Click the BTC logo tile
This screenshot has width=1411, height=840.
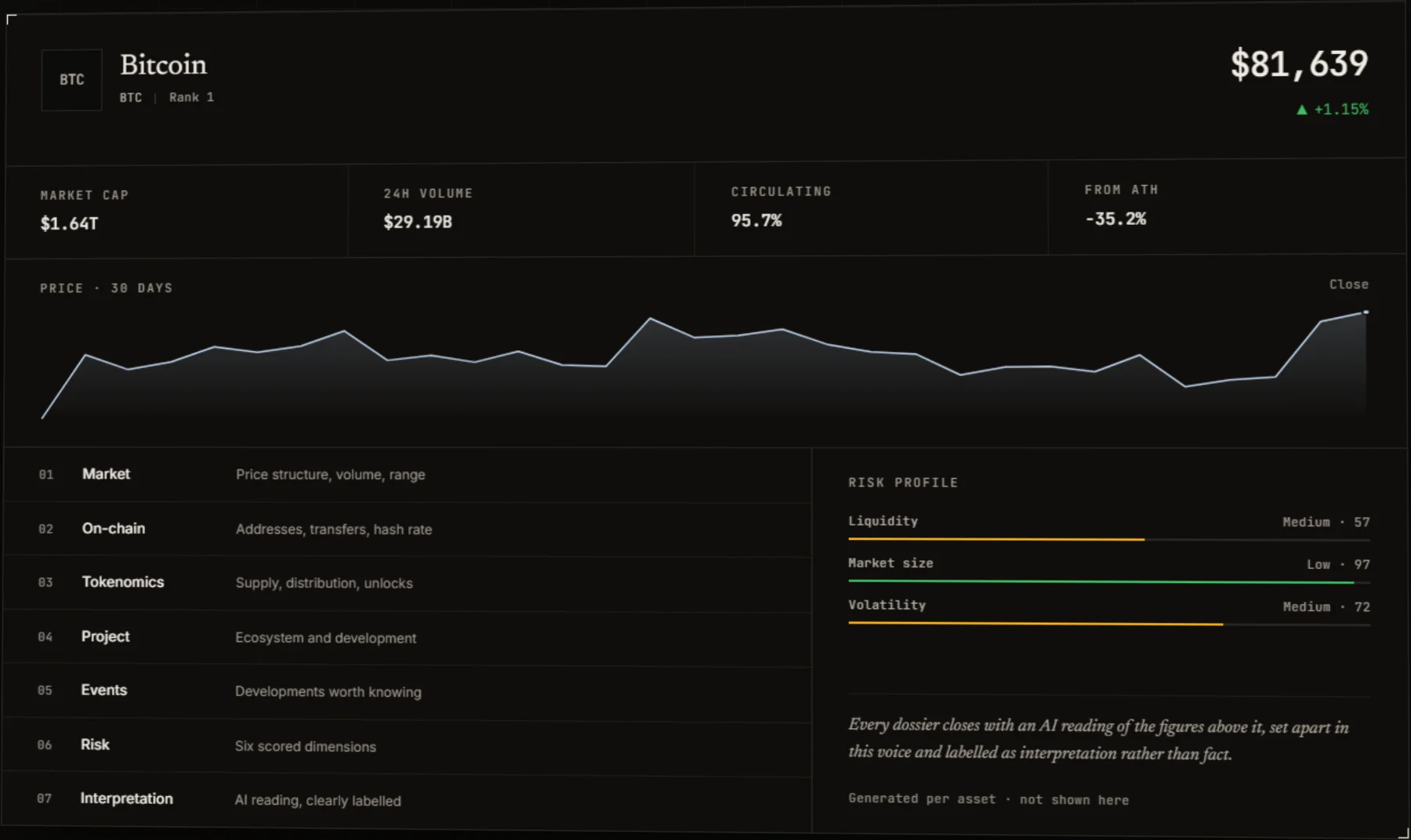coord(71,80)
